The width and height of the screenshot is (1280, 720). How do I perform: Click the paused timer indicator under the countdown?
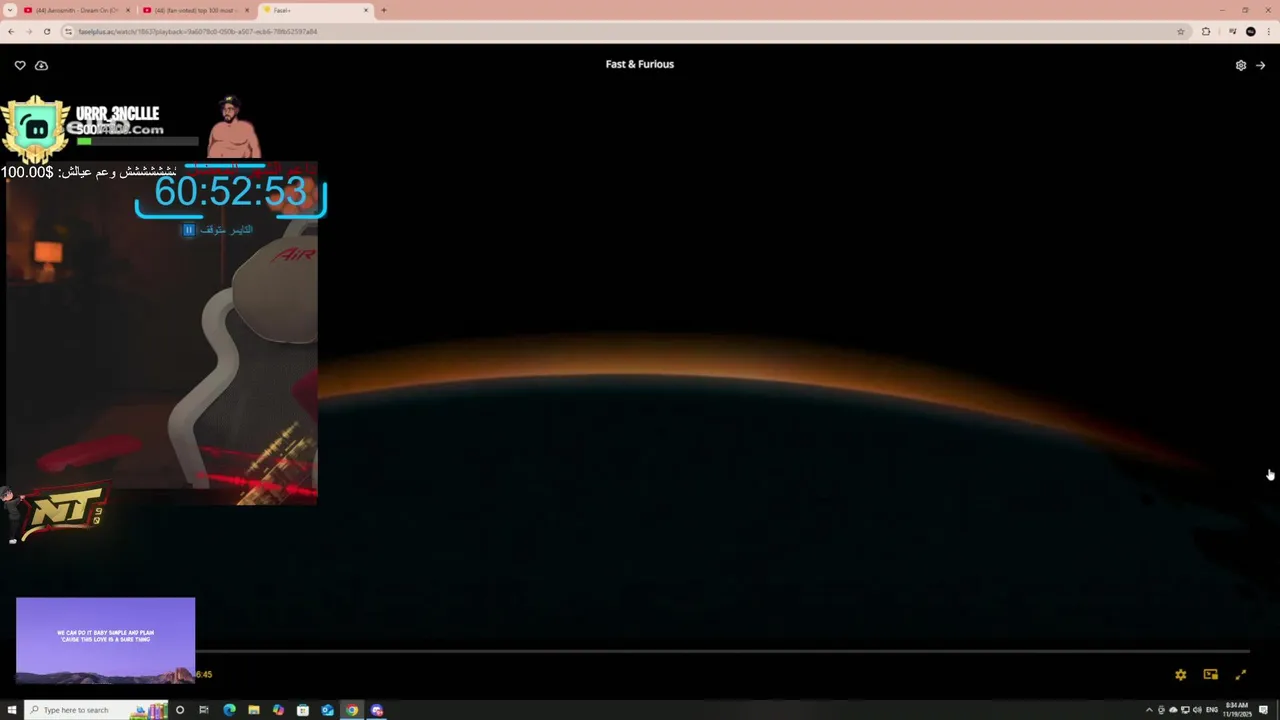(x=217, y=230)
